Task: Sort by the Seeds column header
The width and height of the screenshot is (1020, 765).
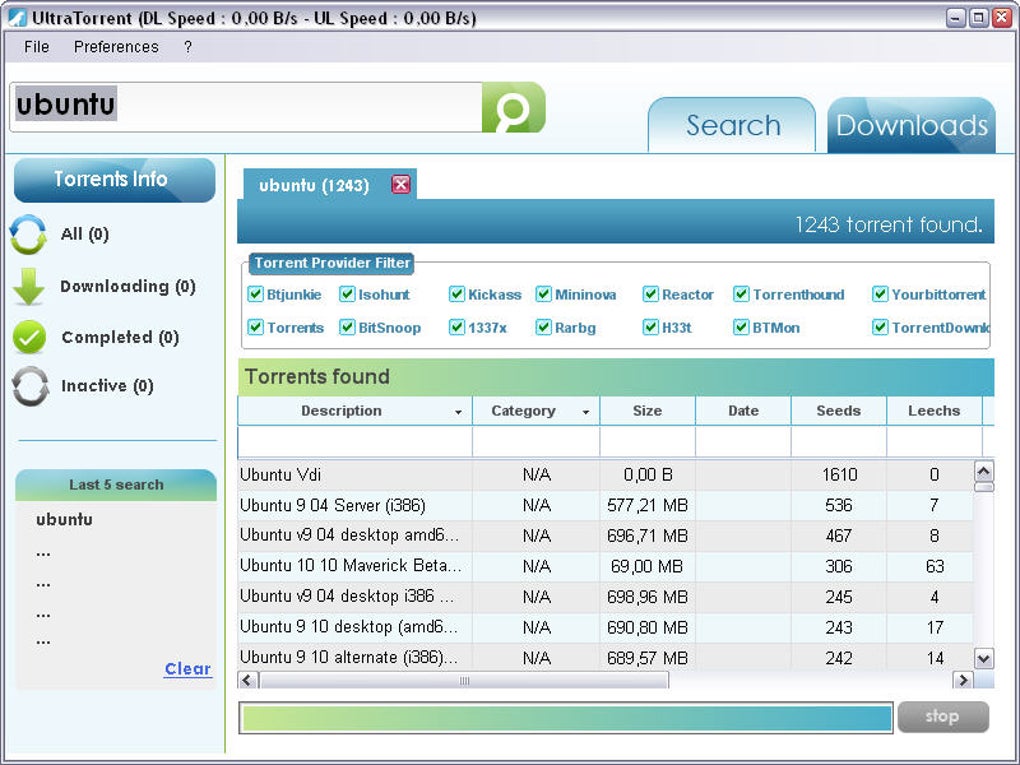Action: pyautogui.click(x=839, y=410)
